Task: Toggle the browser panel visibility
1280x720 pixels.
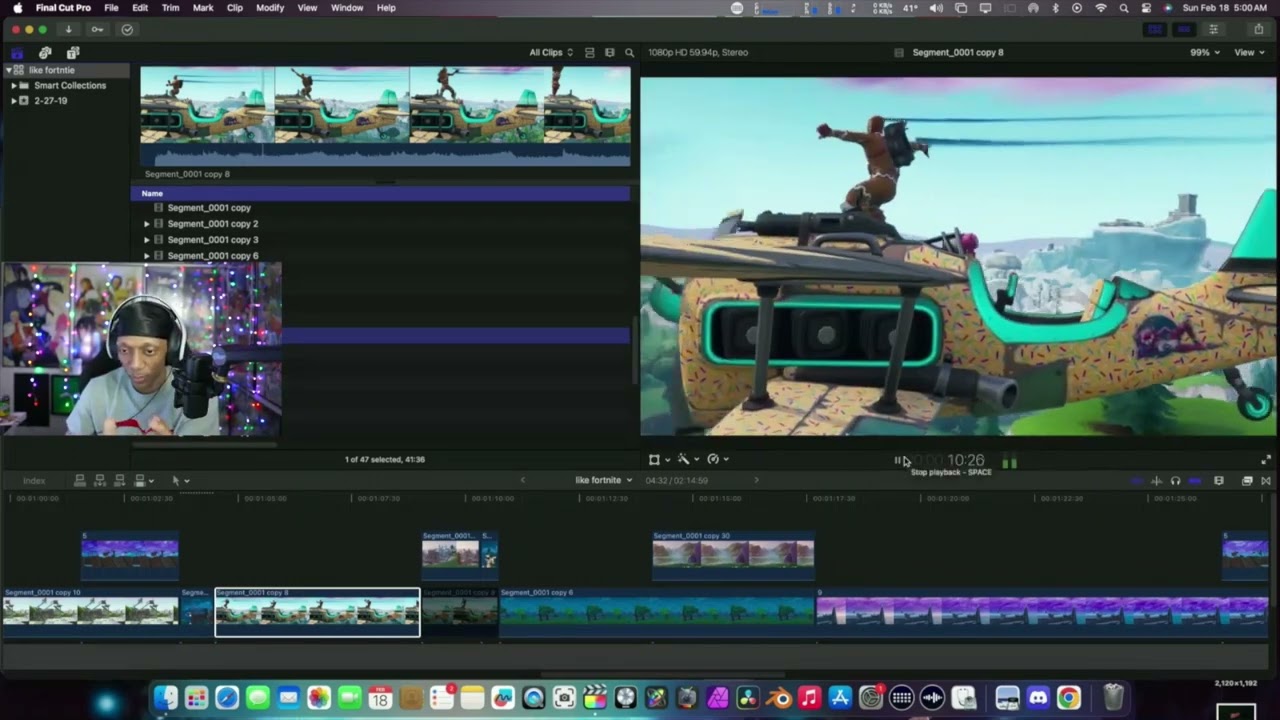Action: coord(1156,29)
